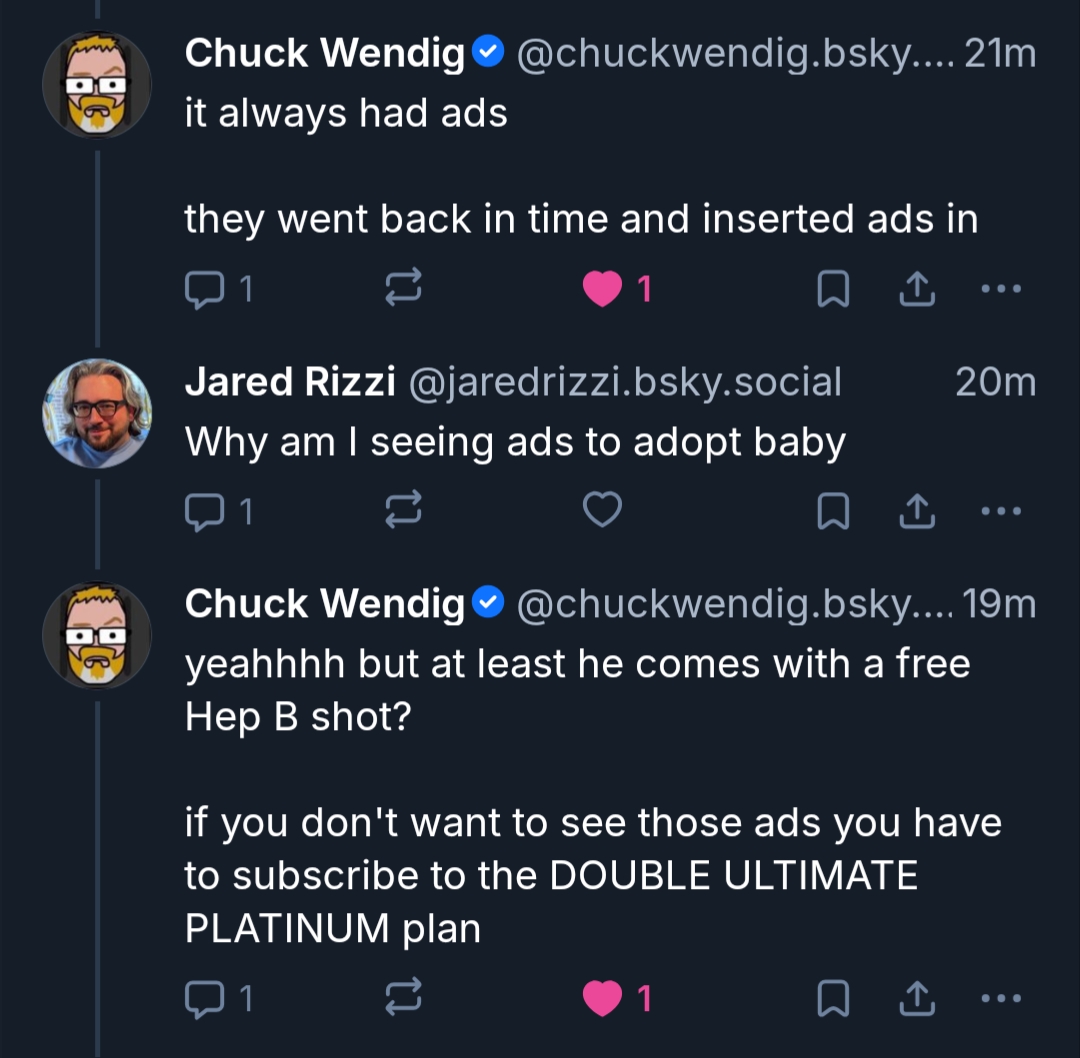Like Jared Rizzi's adopt baby post
This screenshot has height=1058, width=1080.
[x=603, y=511]
